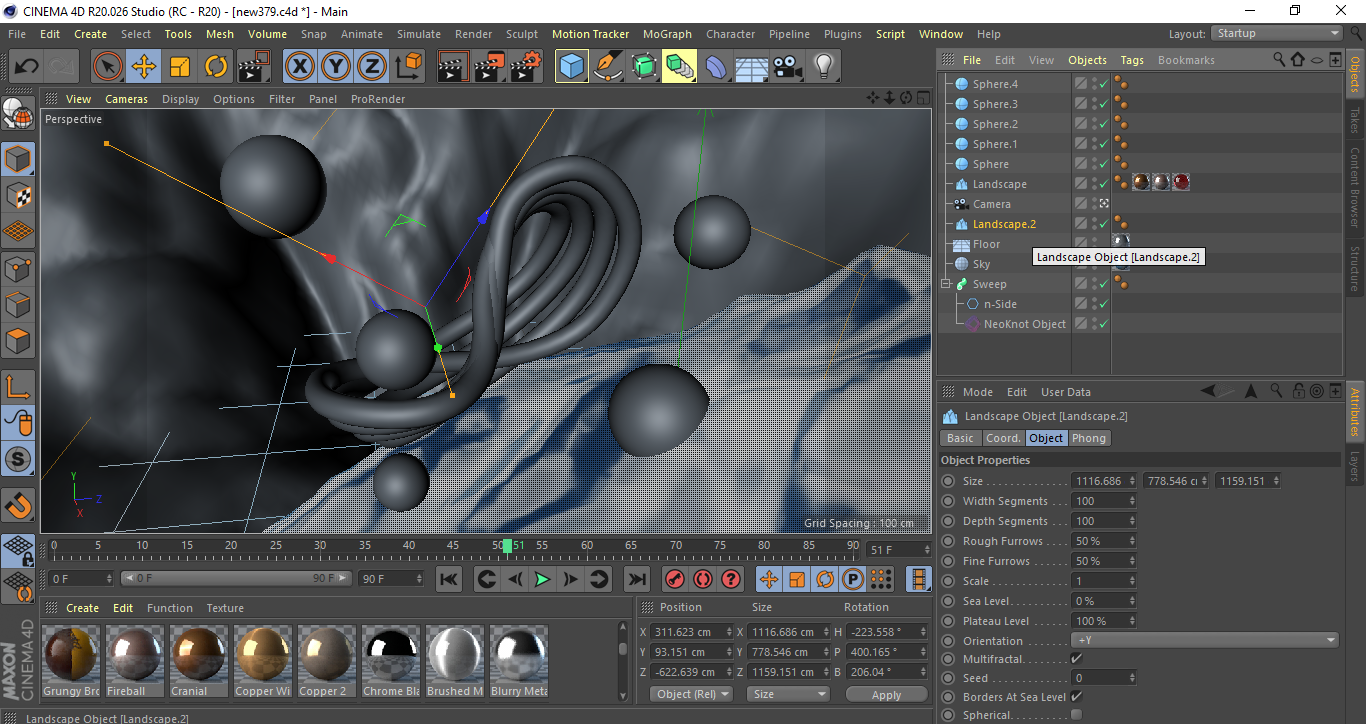Click Record Active Objects keyframe button
The height and width of the screenshot is (724, 1366).
coord(675,579)
